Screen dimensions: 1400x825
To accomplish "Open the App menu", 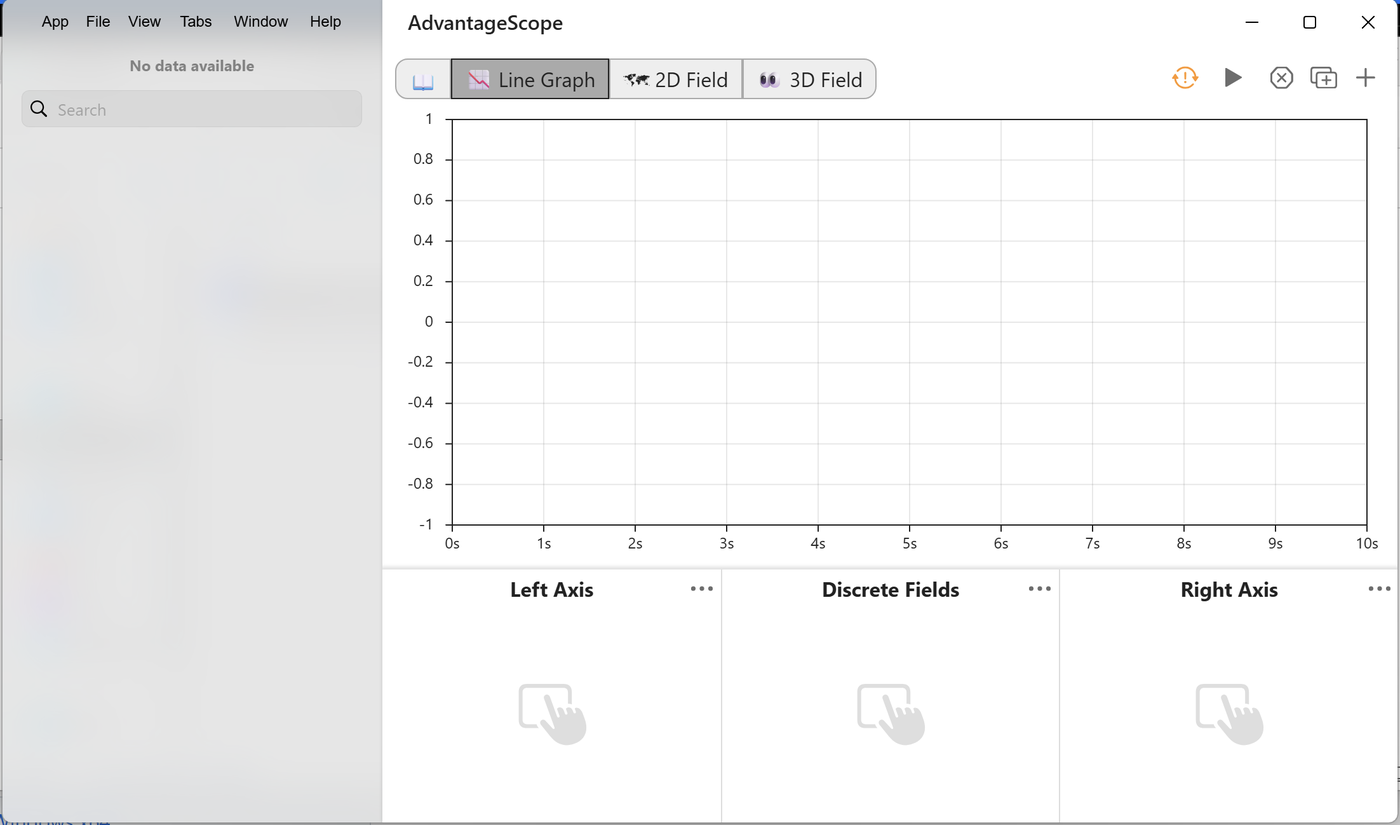I will [55, 21].
